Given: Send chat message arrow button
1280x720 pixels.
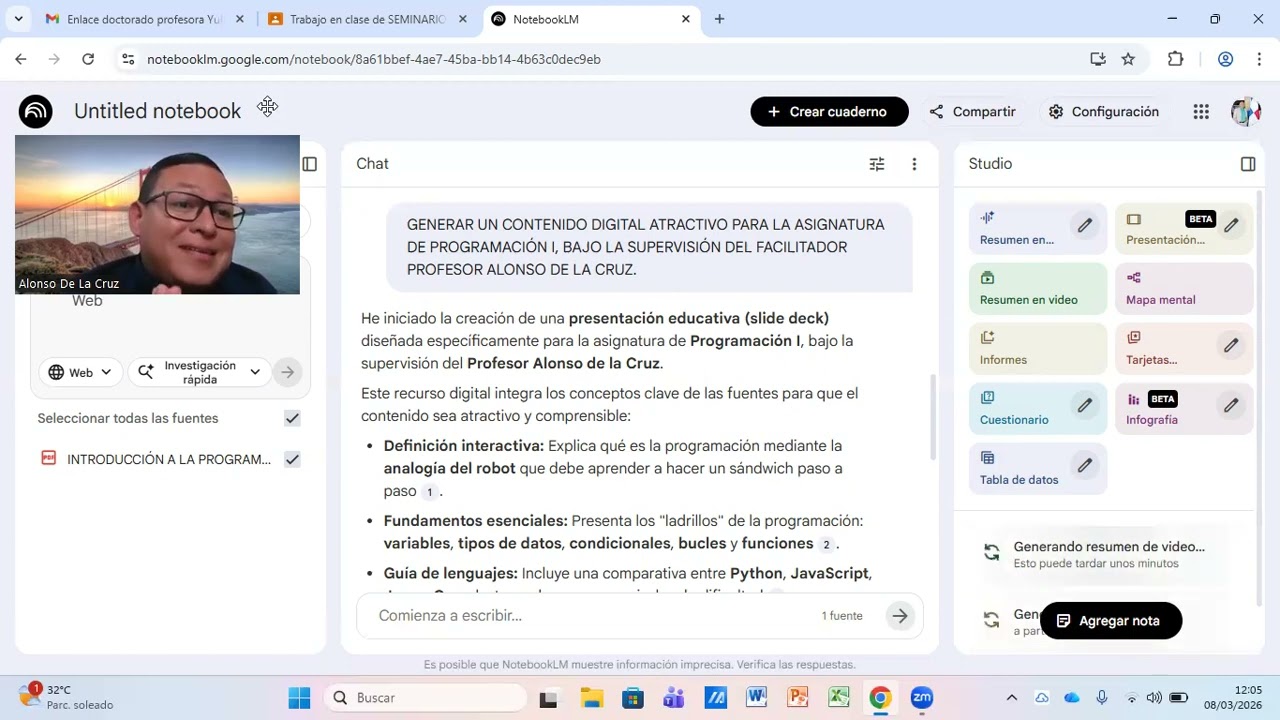Looking at the screenshot, I should point(900,616).
